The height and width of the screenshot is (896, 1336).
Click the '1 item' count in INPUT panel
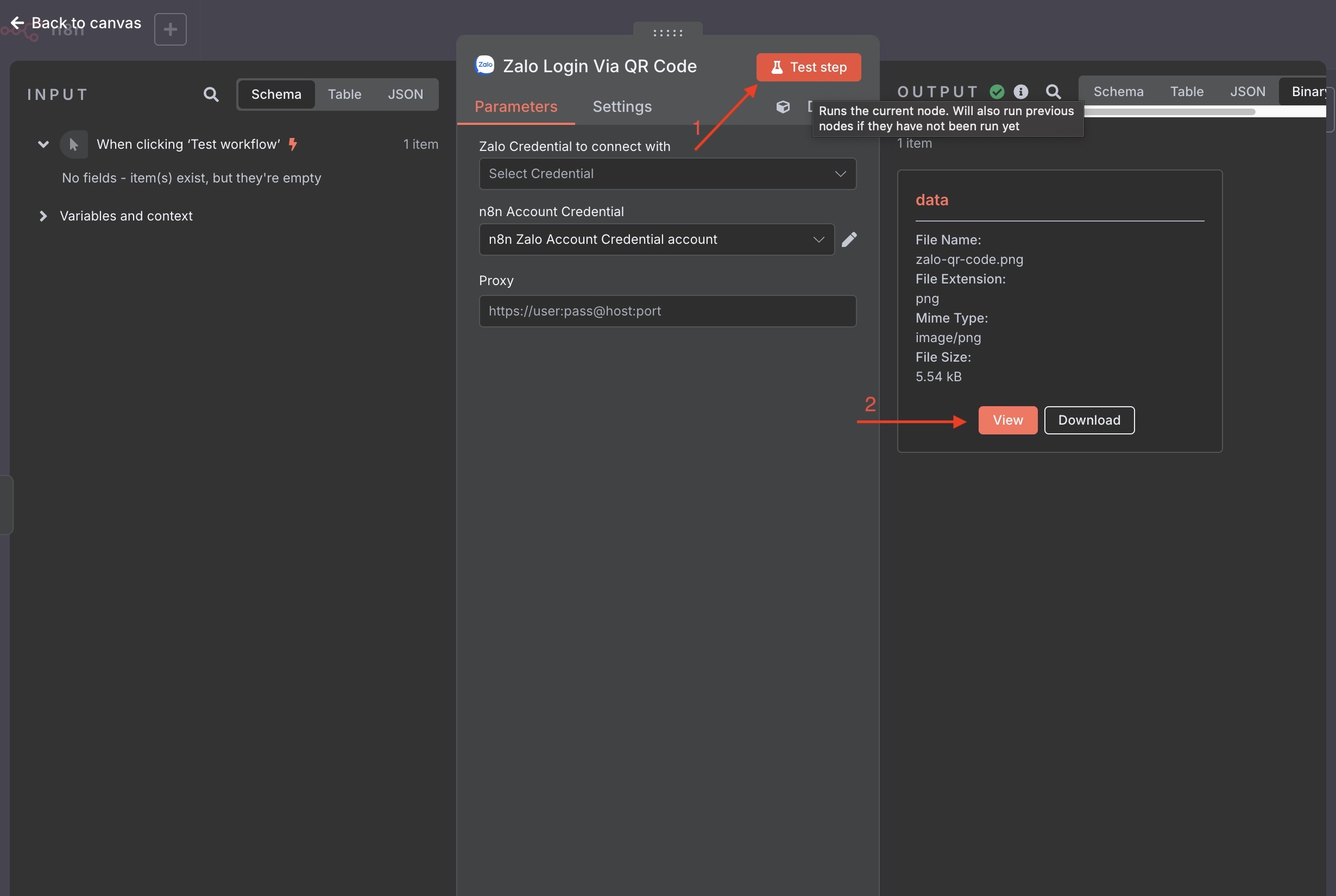(420, 144)
